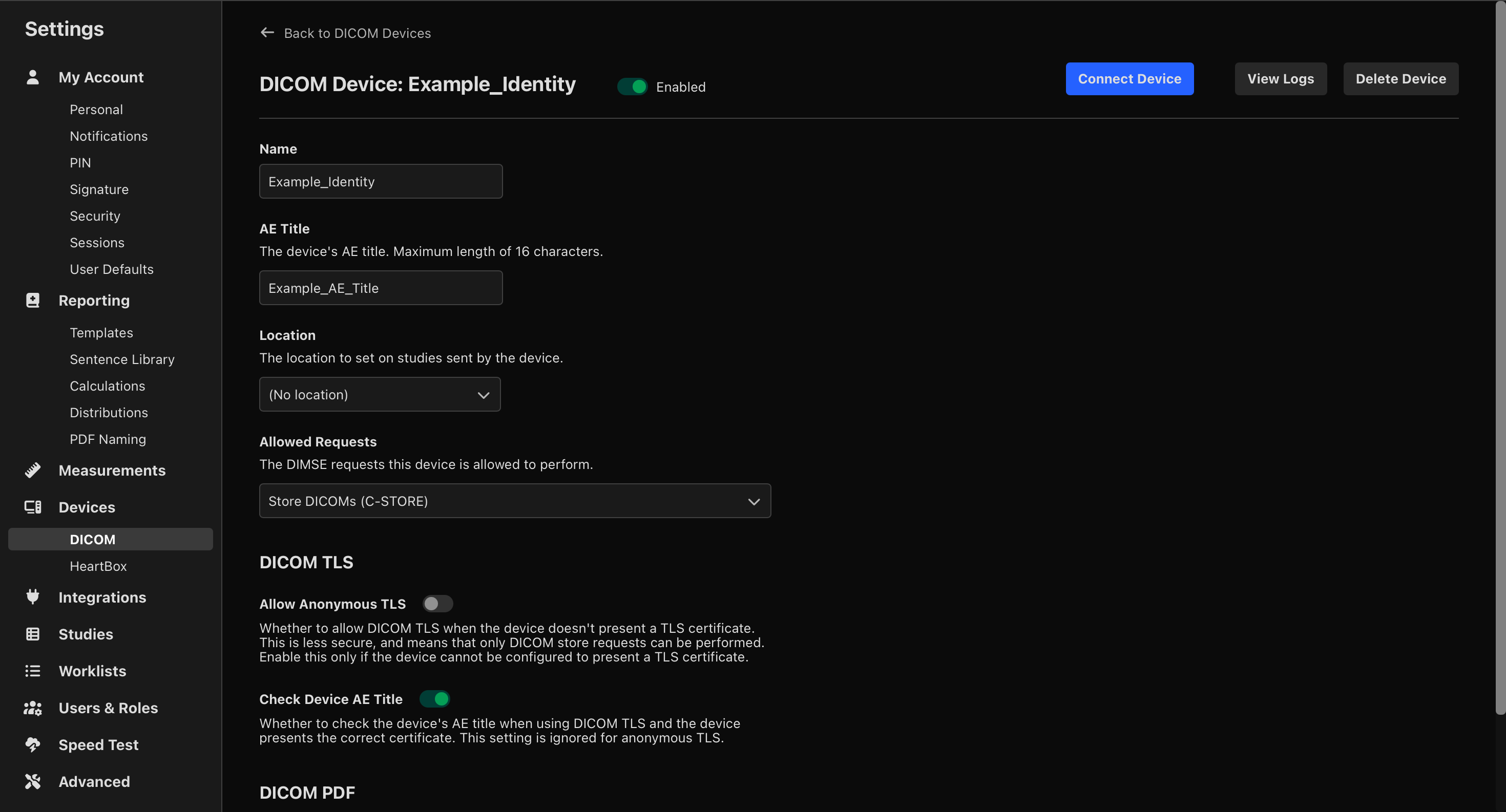Open the Integrations section
The image size is (1506, 812).
coord(102,597)
